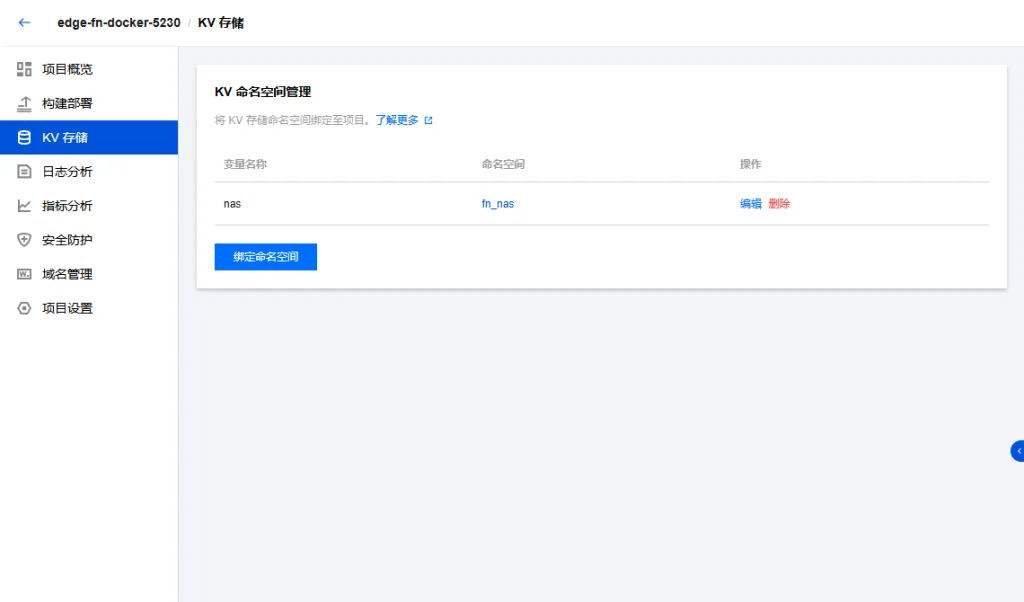1024x602 pixels.
Task: Select edge-fn-docker-5230 in the breadcrumb
Action: tap(119, 22)
